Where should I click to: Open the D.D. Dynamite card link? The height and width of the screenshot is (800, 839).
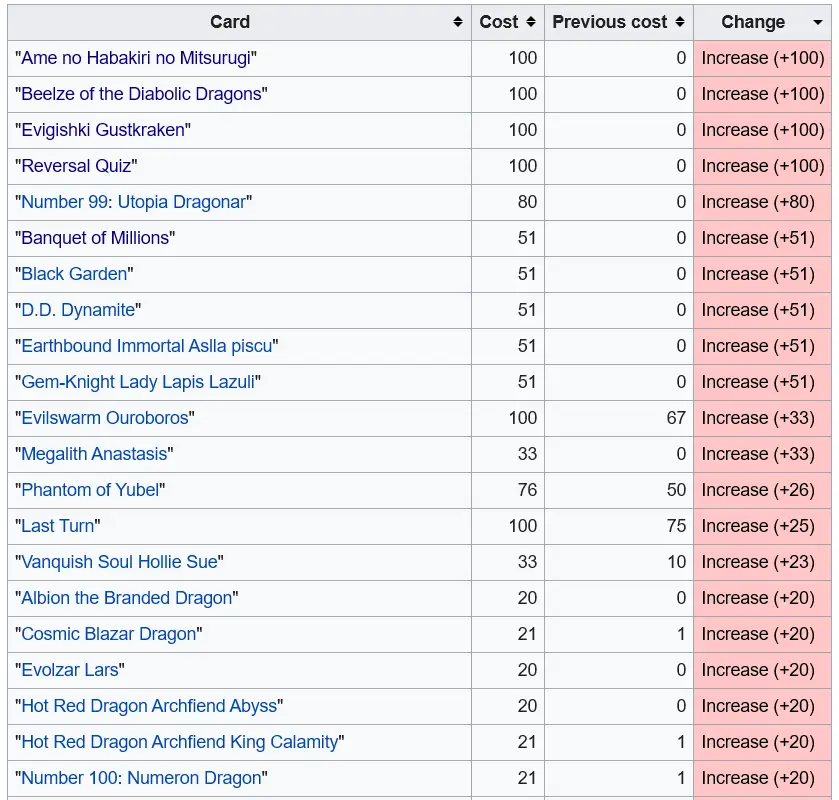pyautogui.click(x=78, y=310)
